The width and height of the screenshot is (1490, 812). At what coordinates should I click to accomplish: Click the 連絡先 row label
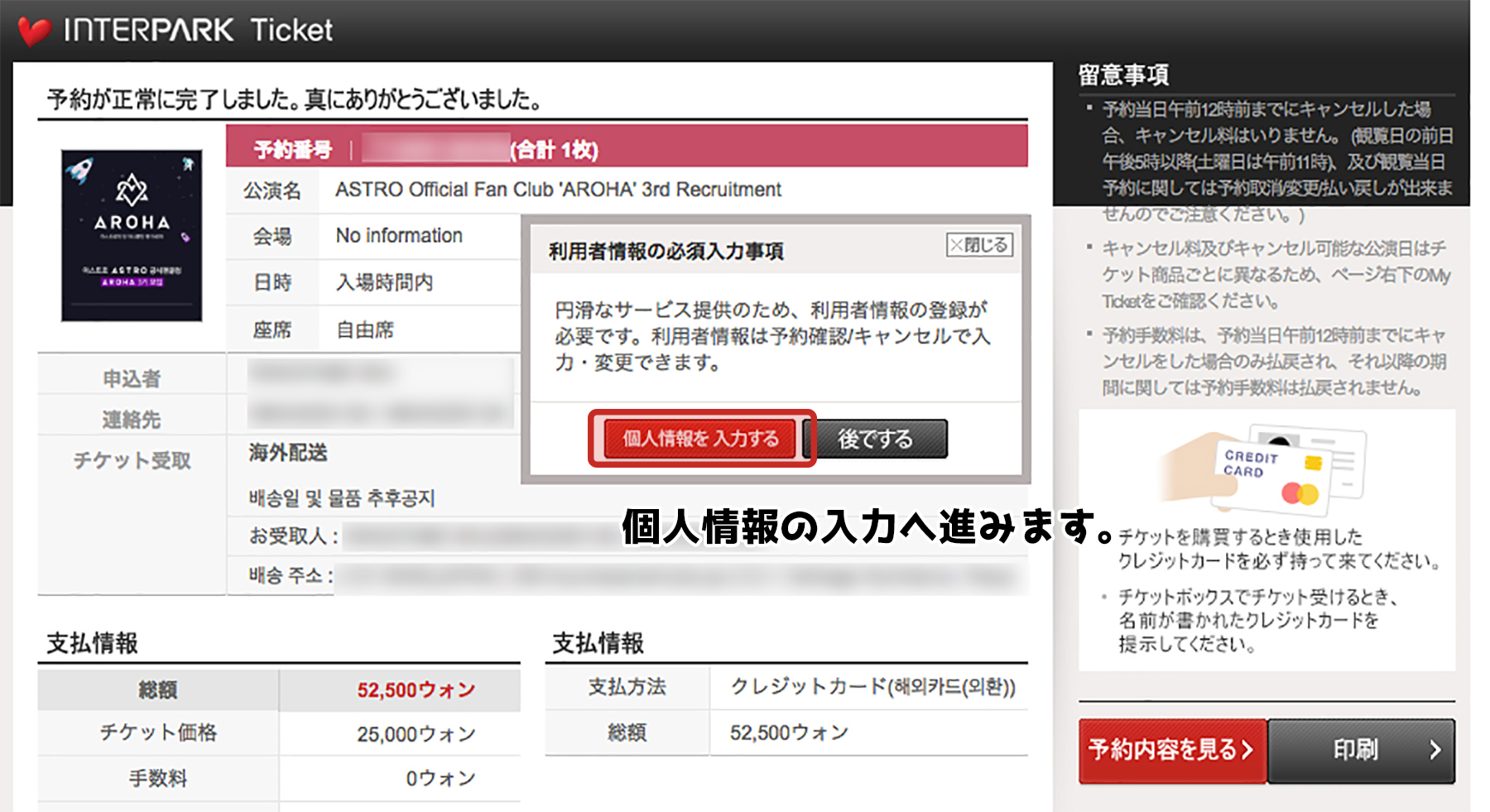point(132,420)
